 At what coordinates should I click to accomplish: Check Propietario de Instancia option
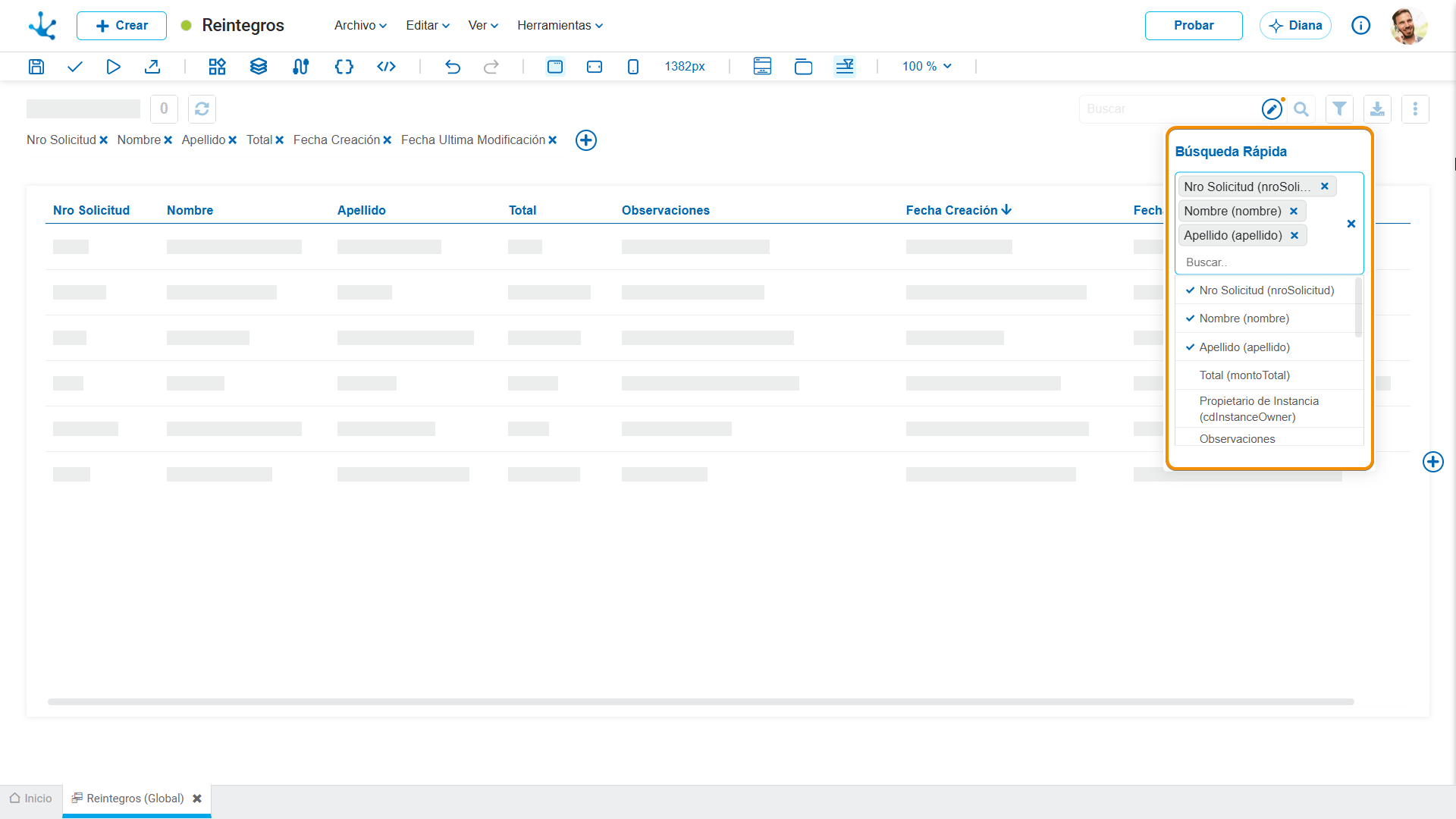click(x=1266, y=409)
